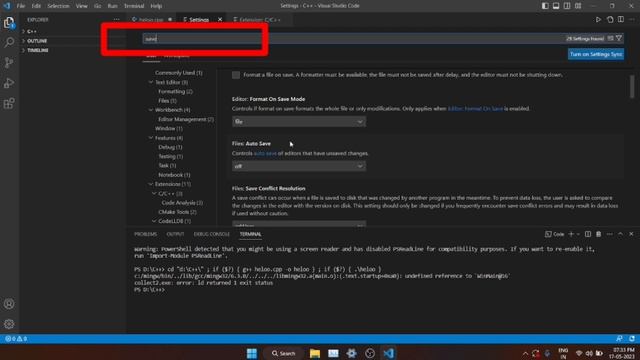The image size is (640, 360).
Task: Open the Terminal menu
Action: click(134, 6)
